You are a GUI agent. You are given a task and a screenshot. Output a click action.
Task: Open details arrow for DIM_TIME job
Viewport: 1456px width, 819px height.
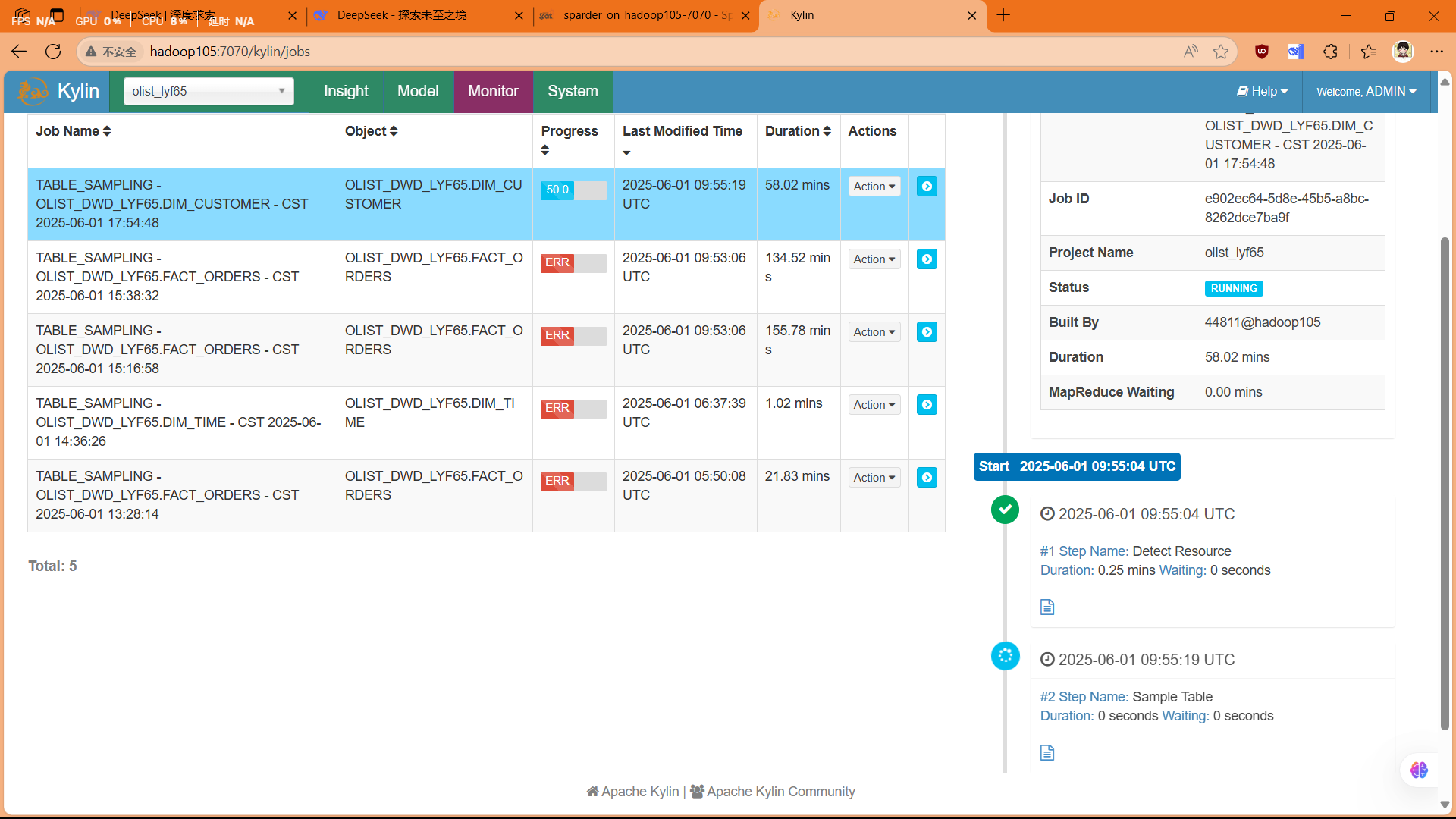pos(927,405)
